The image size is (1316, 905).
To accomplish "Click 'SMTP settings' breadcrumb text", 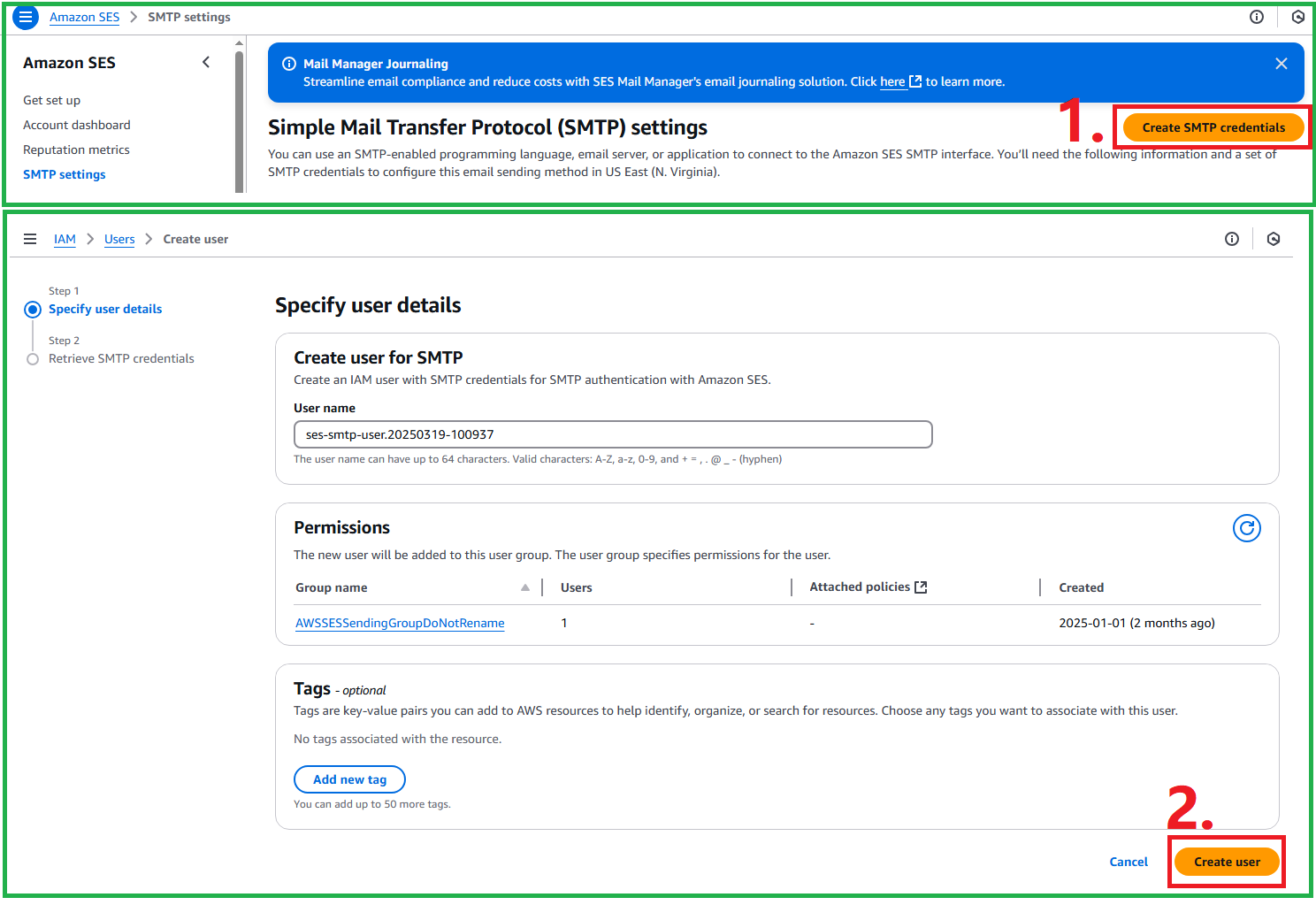I will tap(189, 17).
